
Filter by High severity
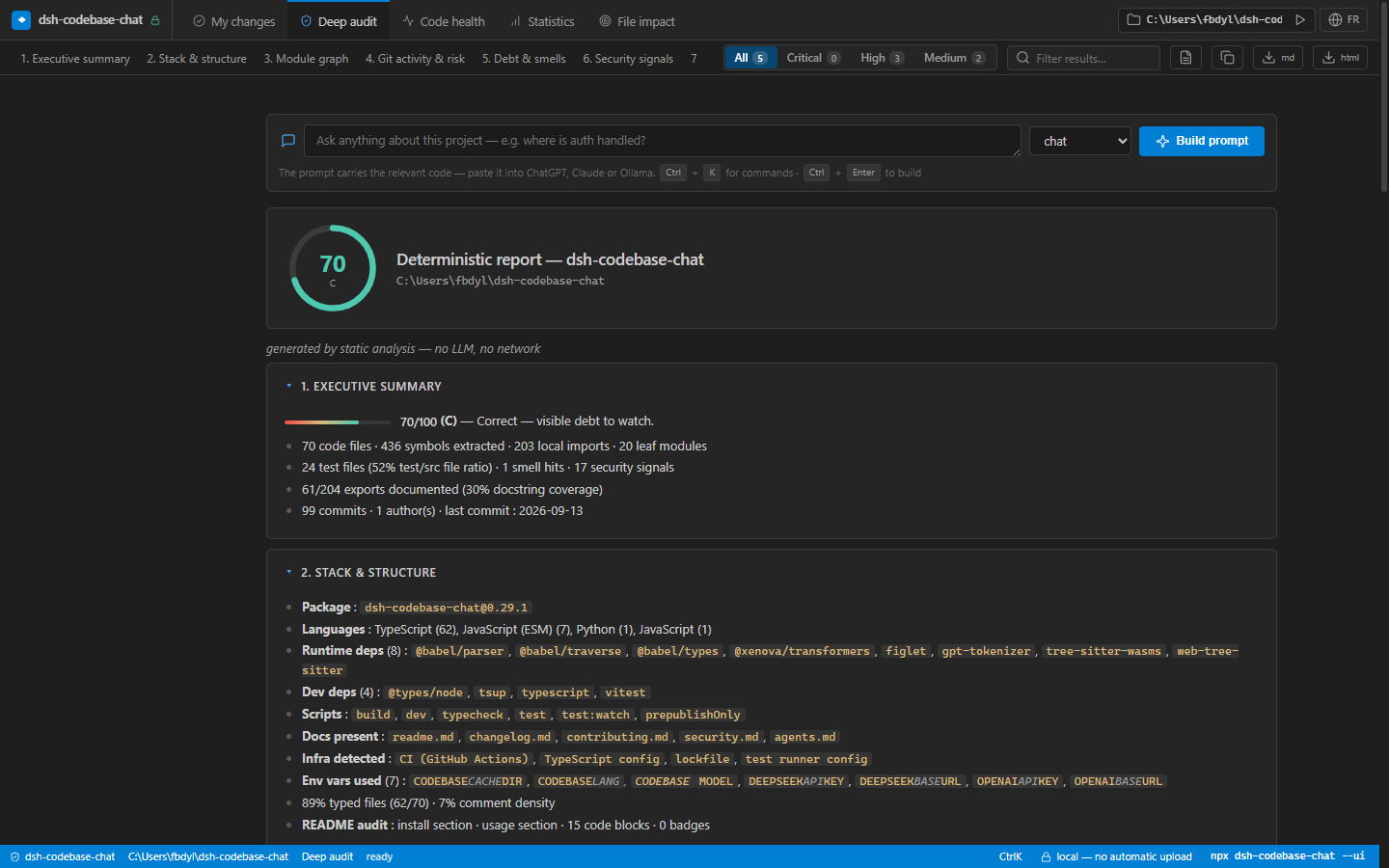click(x=882, y=58)
